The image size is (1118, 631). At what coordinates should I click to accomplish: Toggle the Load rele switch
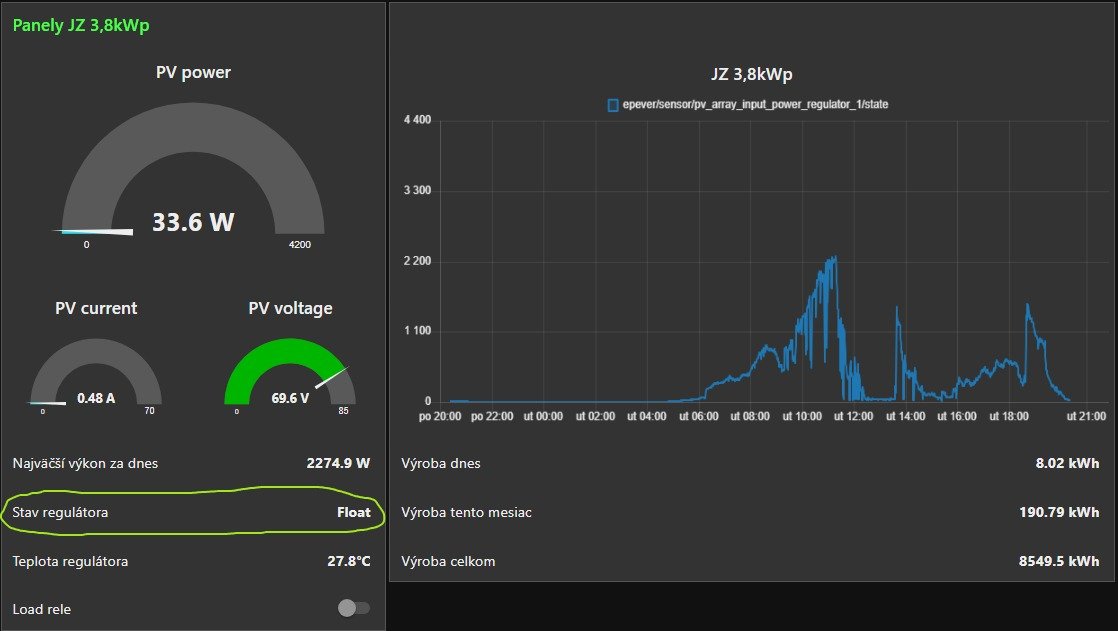click(x=354, y=608)
